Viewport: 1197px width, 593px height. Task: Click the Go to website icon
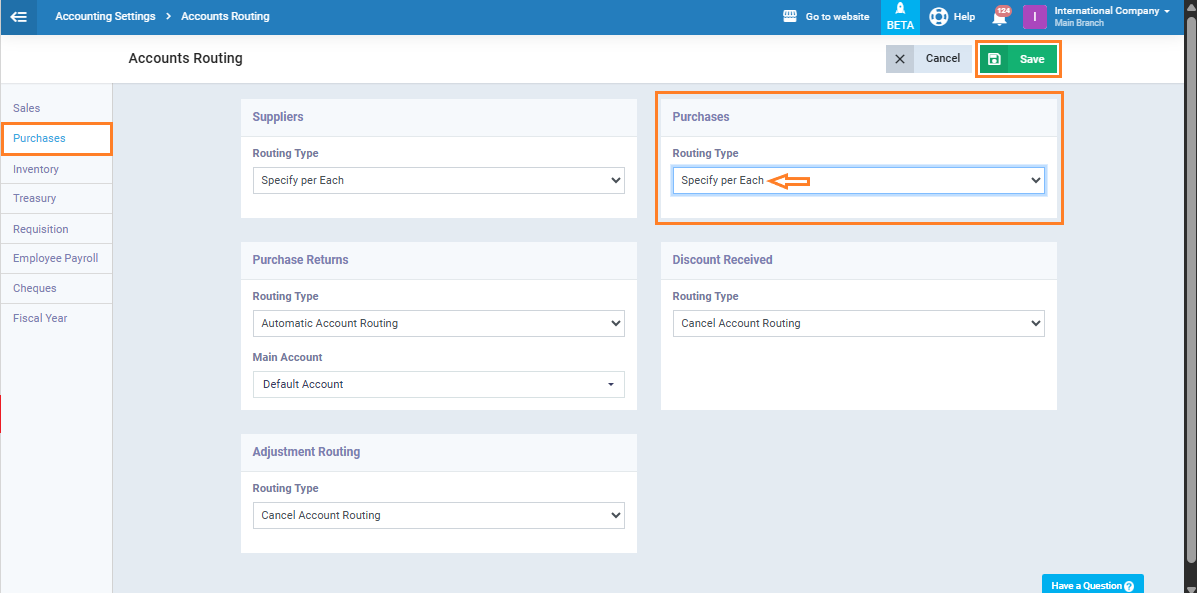tap(789, 17)
